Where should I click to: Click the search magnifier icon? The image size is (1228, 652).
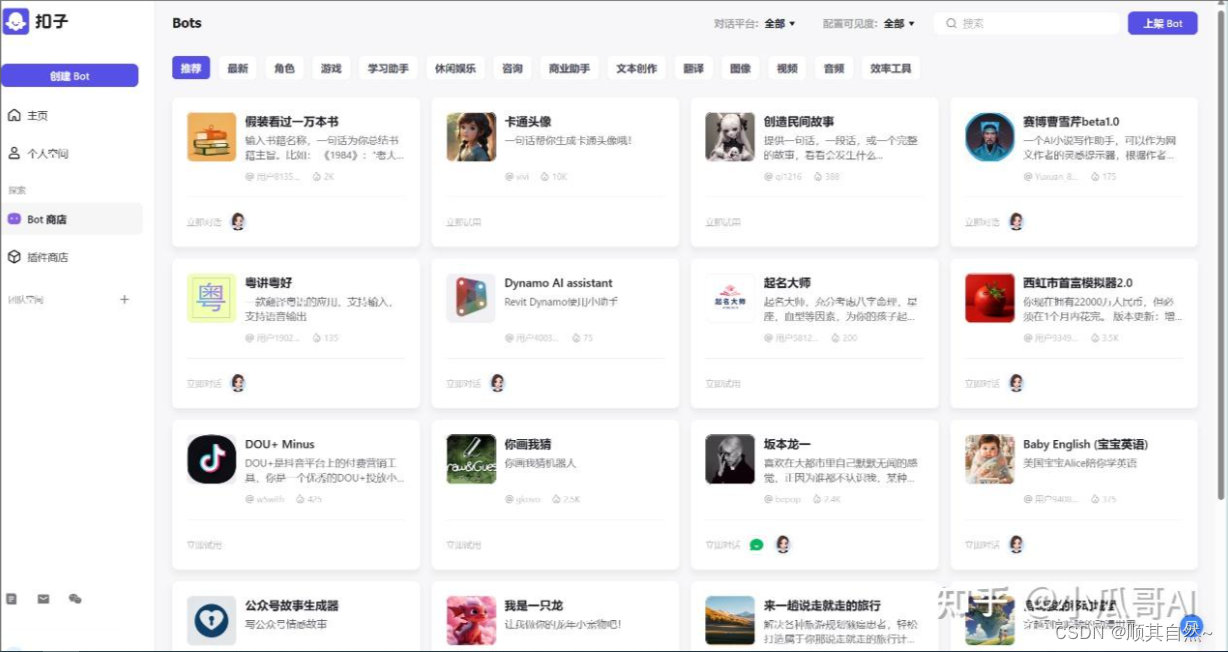click(951, 23)
